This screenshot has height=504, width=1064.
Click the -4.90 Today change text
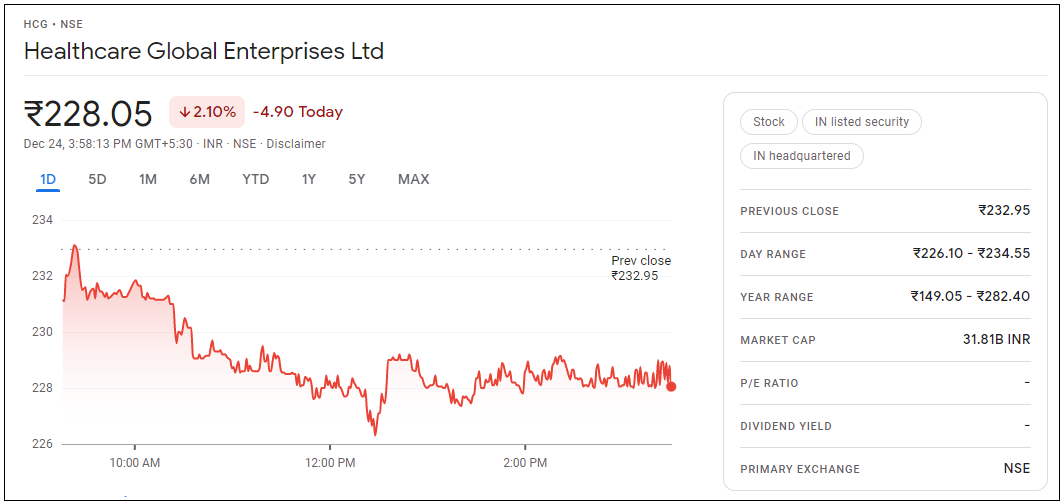tap(298, 112)
